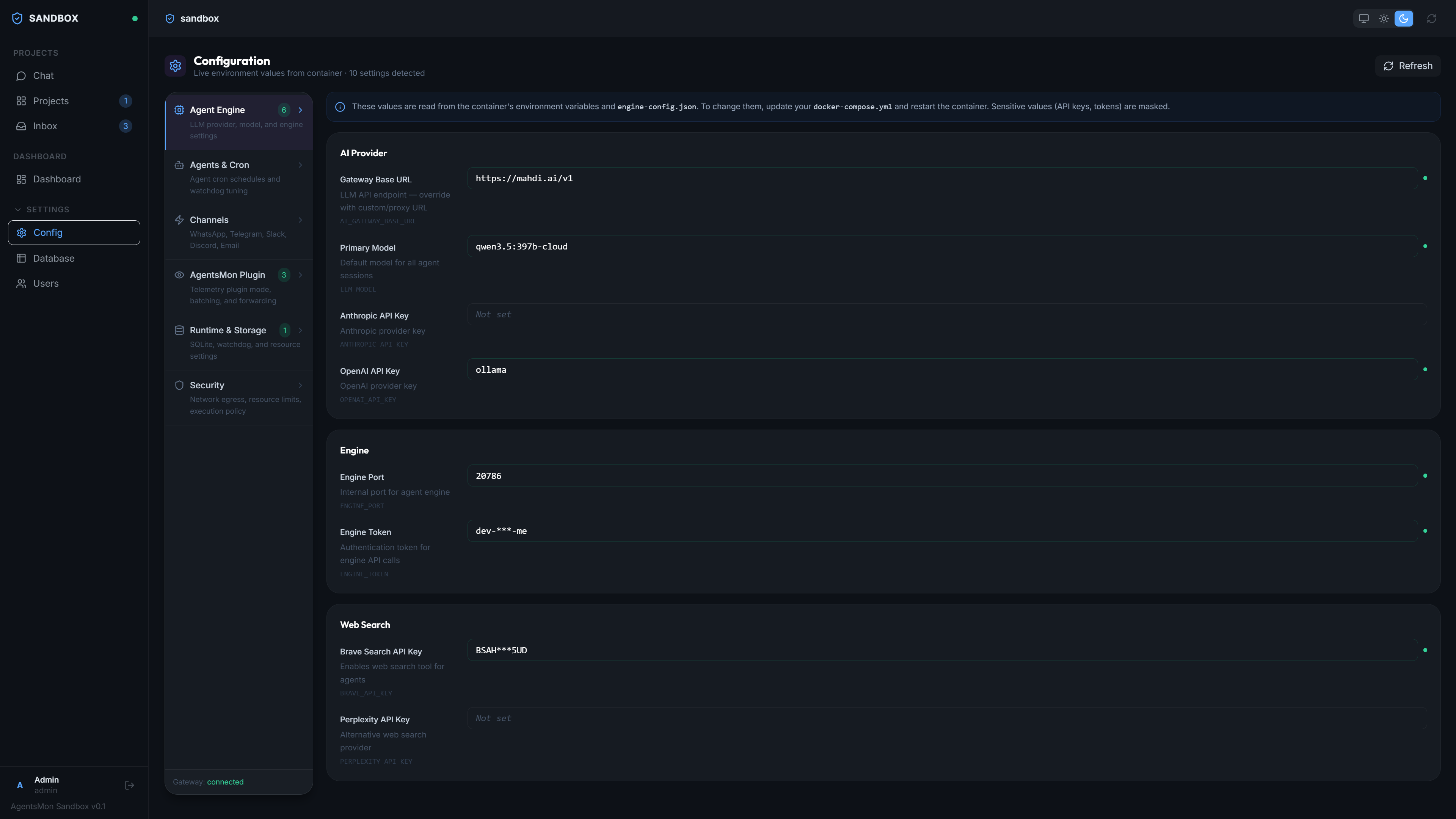Viewport: 1456px width, 819px height.
Task: Click the green status dot next to SANDBOX
Action: coord(135,18)
